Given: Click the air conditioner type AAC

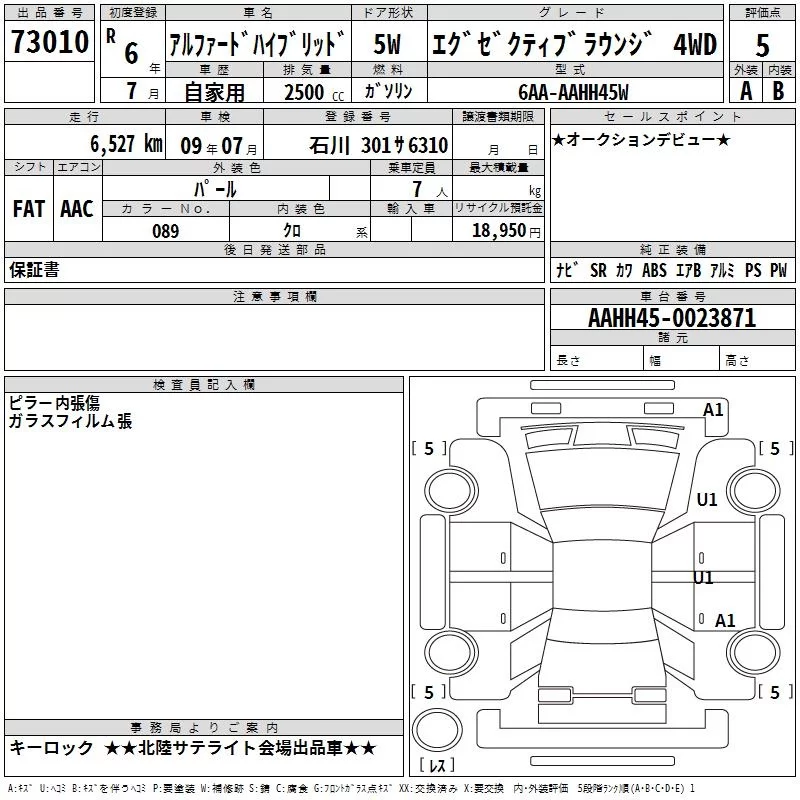Looking at the screenshot, I should click(77, 209).
